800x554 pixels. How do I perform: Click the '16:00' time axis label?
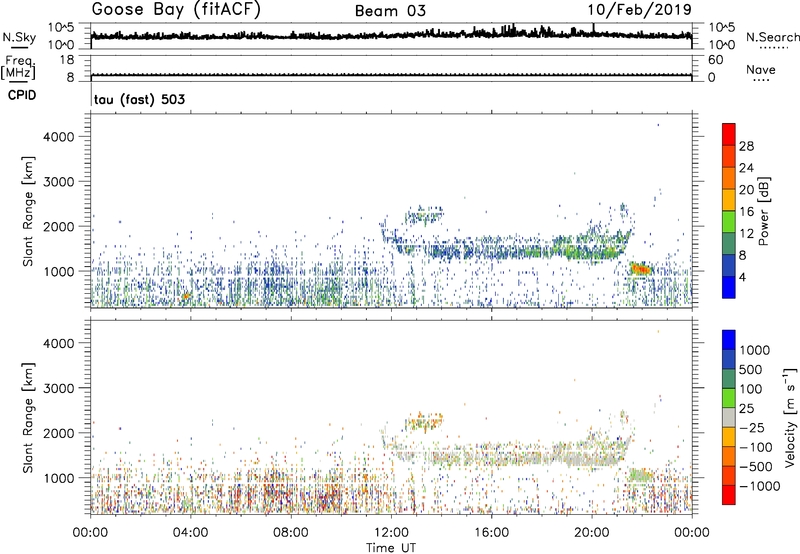(x=491, y=532)
